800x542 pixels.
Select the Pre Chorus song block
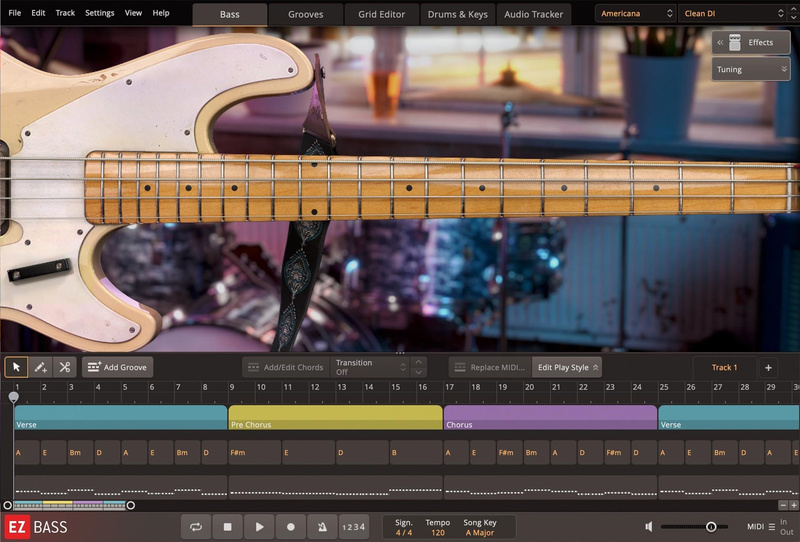335,417
